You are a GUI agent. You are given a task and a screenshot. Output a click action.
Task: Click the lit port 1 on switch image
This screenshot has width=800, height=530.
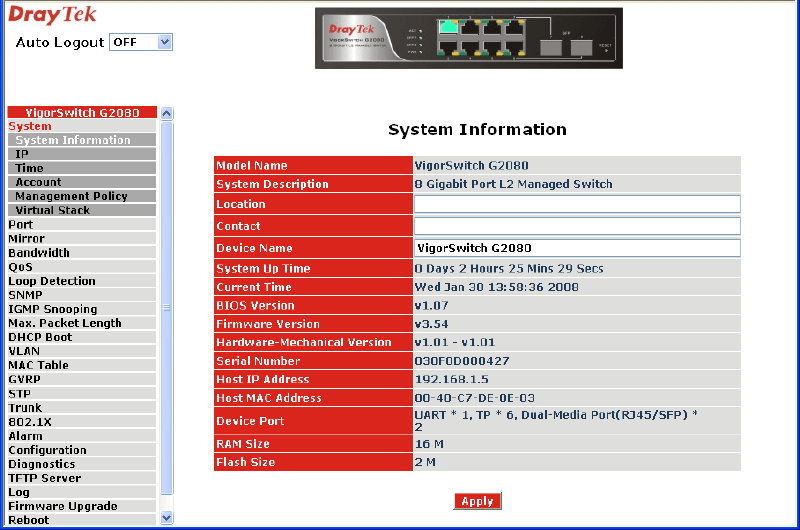pyautogui.click(x=448, y=27)
